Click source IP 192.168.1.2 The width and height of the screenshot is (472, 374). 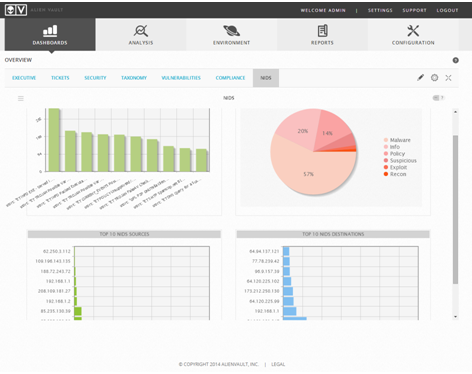pyautogui.click(x=58, y=301)
